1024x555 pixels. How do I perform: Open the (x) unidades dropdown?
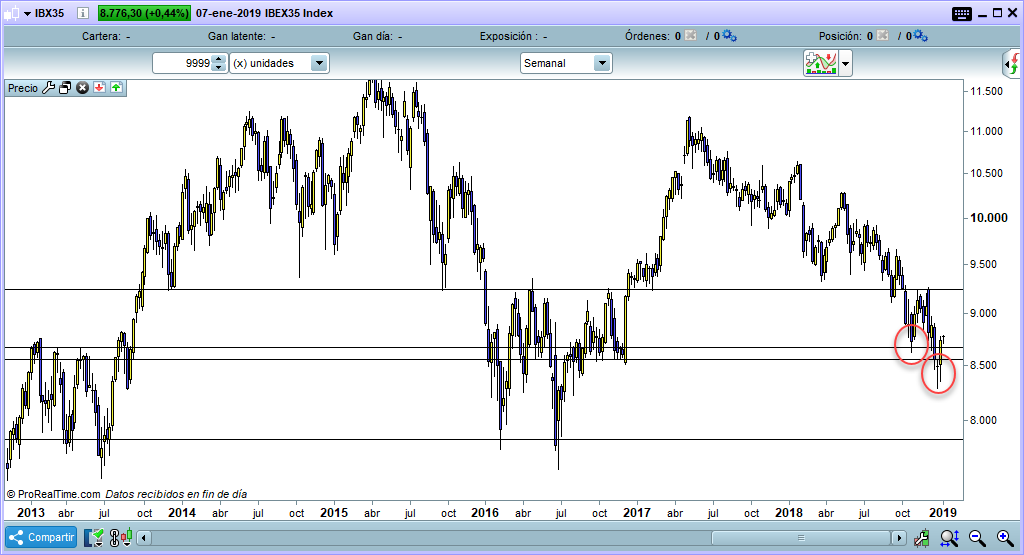pos(319,63)
